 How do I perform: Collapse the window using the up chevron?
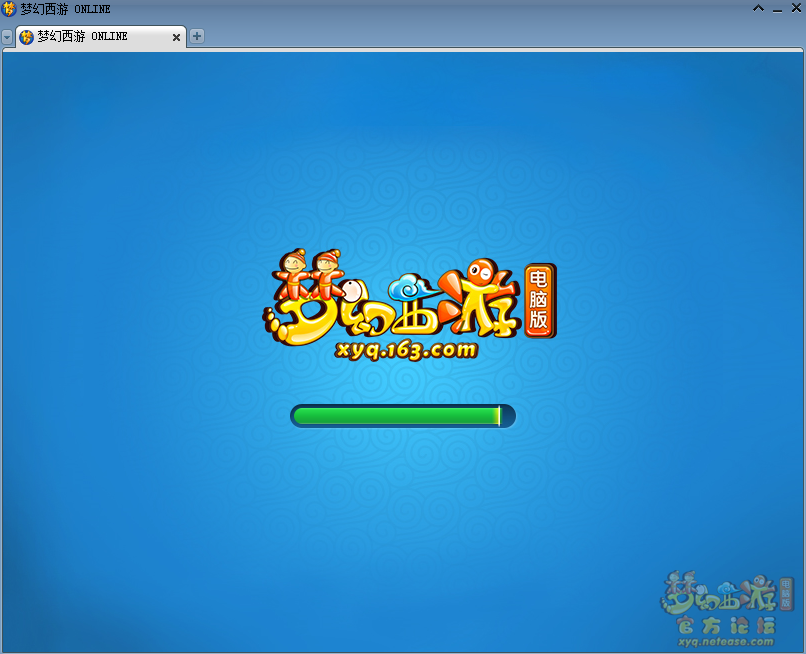758,8
